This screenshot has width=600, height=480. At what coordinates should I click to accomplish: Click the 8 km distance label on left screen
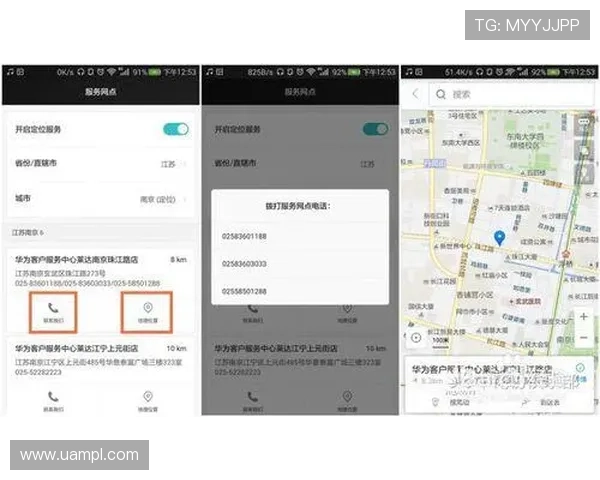pyautogui.click(x=178, y=260)
